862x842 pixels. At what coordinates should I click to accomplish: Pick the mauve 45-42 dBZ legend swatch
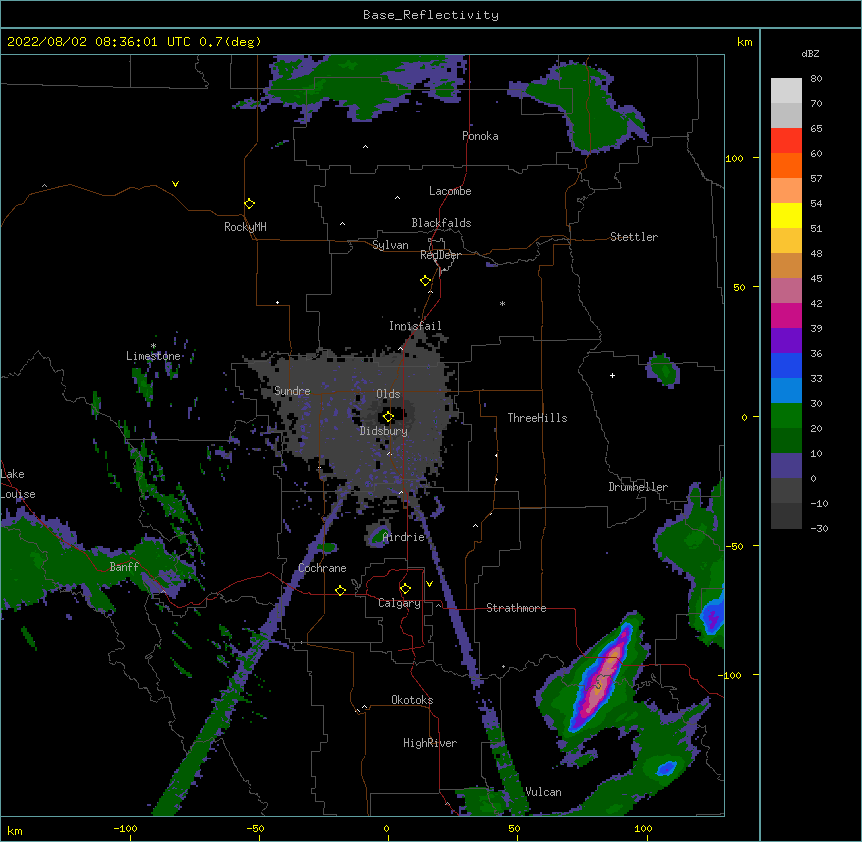coord(786,291)
